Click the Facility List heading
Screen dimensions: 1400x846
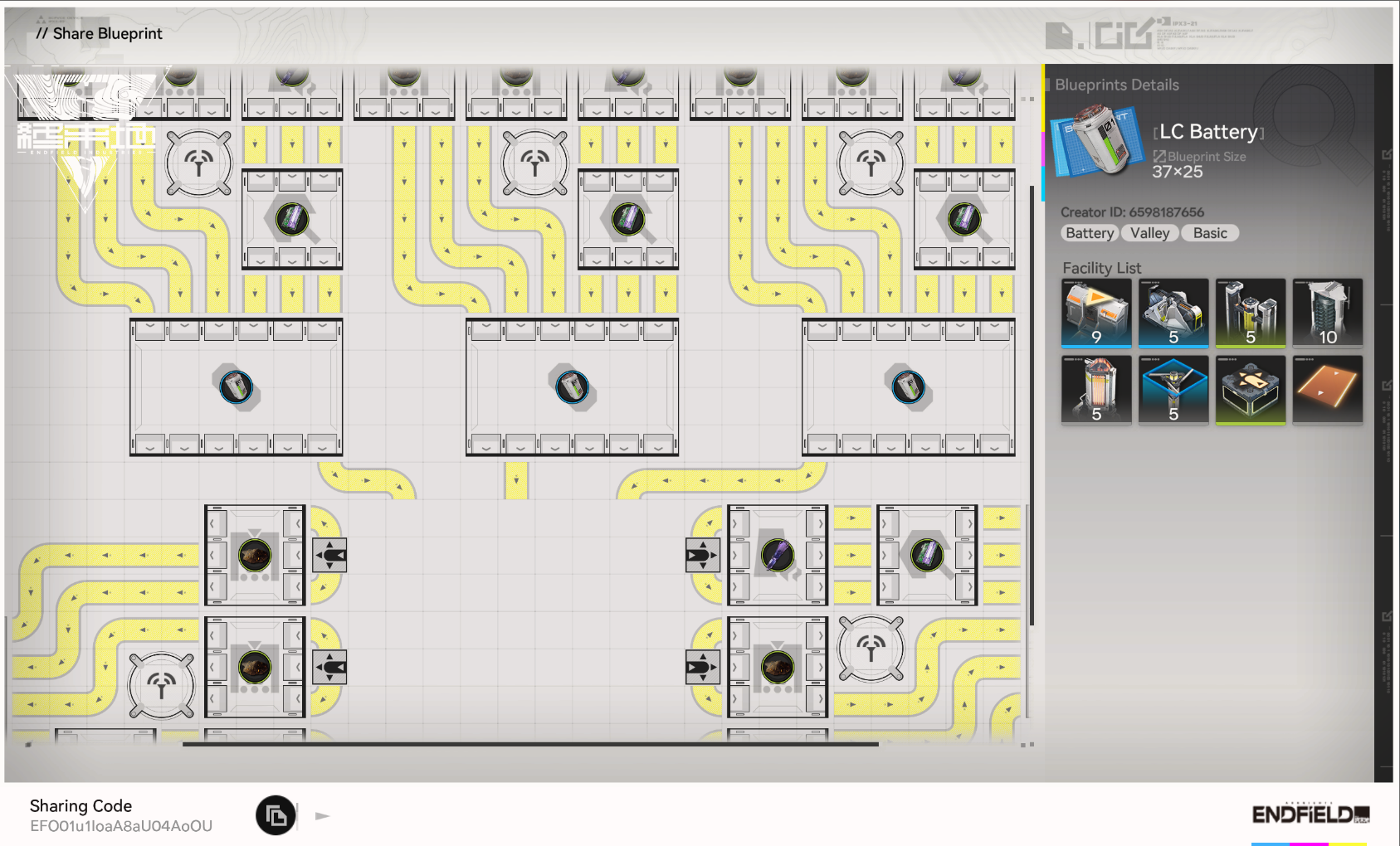(1101, 268)
